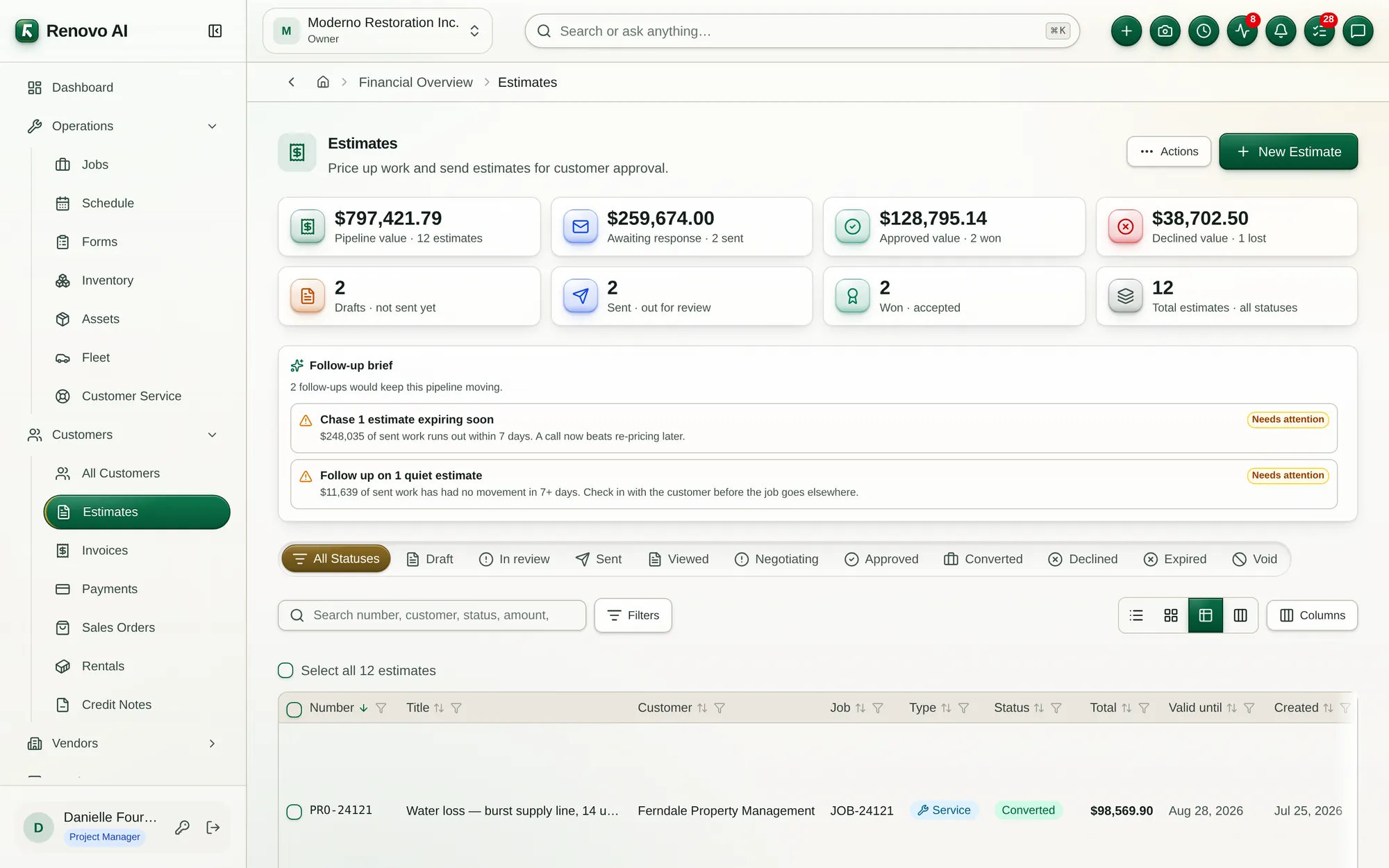The width and height of the screenshot is (1389, 868).
Task: Open the Moderno Restoration Inc. company switcher
Action: pos(377,31)
